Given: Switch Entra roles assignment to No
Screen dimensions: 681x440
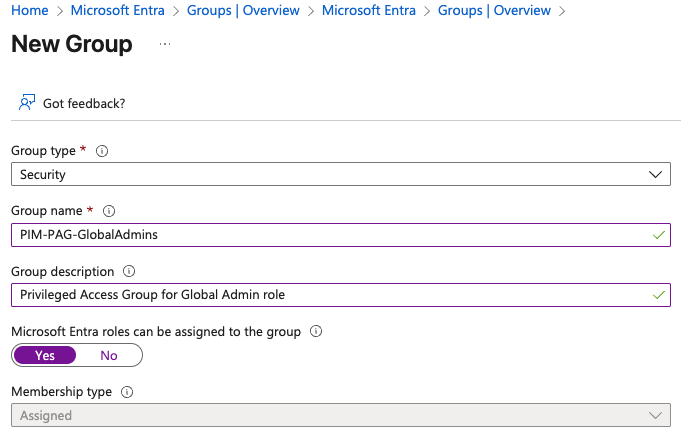Looking at the screenshot, I should pyautogui.click(x=109, y=355).
